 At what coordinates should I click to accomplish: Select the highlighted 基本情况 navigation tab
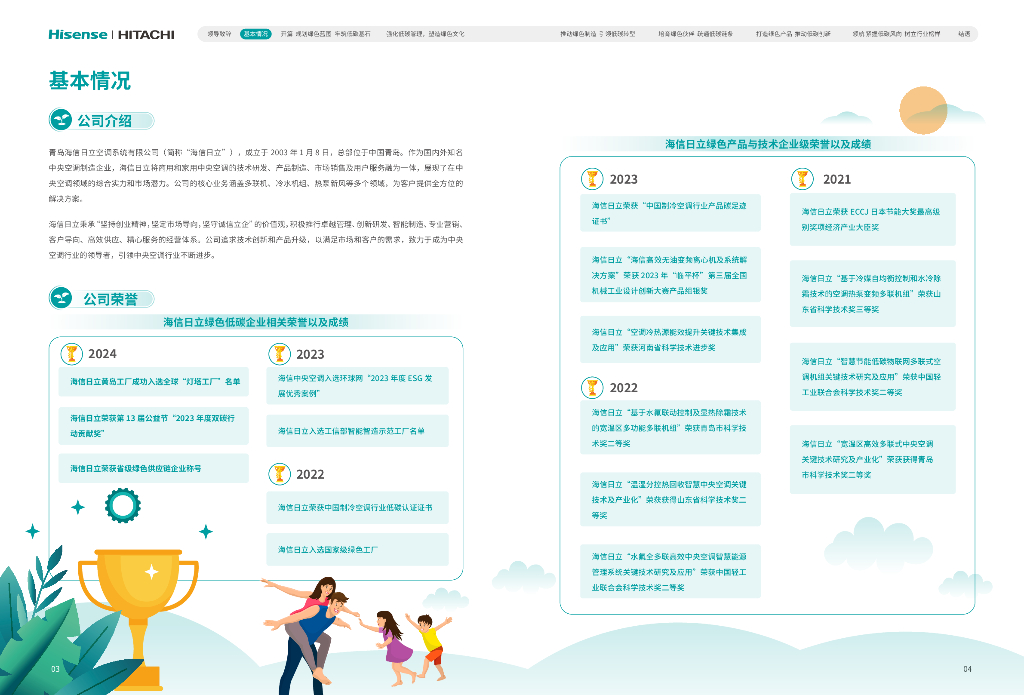point(256,34)
